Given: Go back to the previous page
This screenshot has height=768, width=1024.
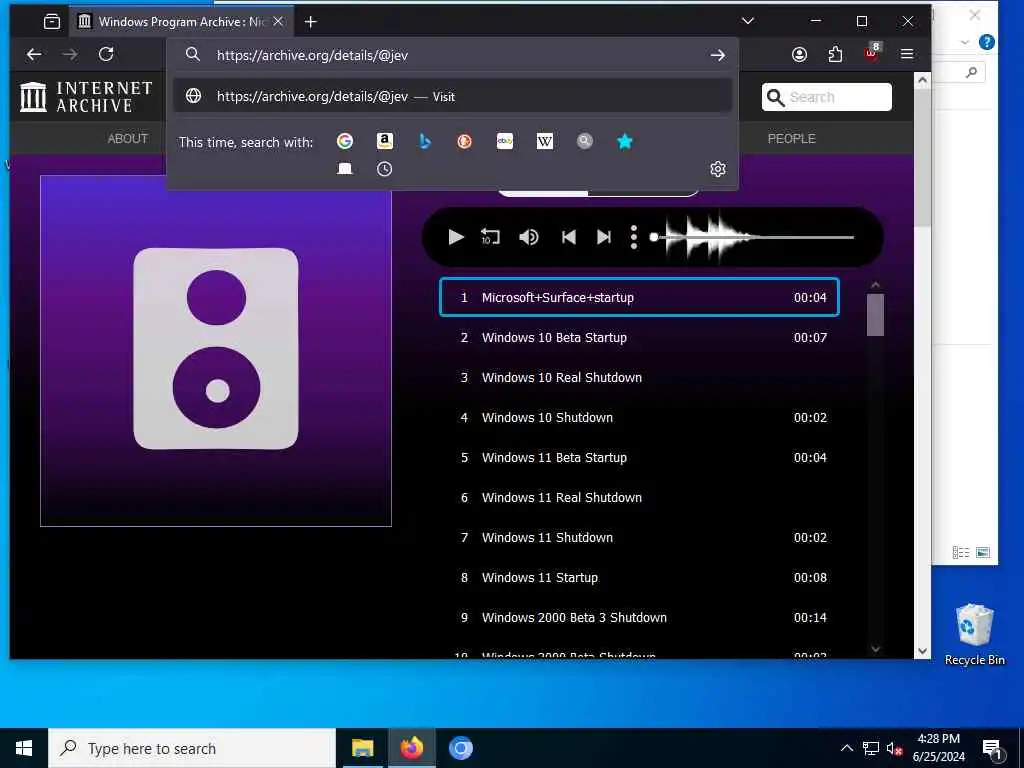Looking at the screenshot, I should pos(34,54).
